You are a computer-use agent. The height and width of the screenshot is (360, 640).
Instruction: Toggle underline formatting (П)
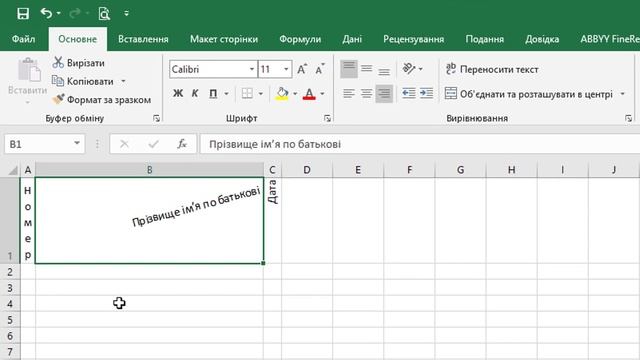click(x=213, y=93)
